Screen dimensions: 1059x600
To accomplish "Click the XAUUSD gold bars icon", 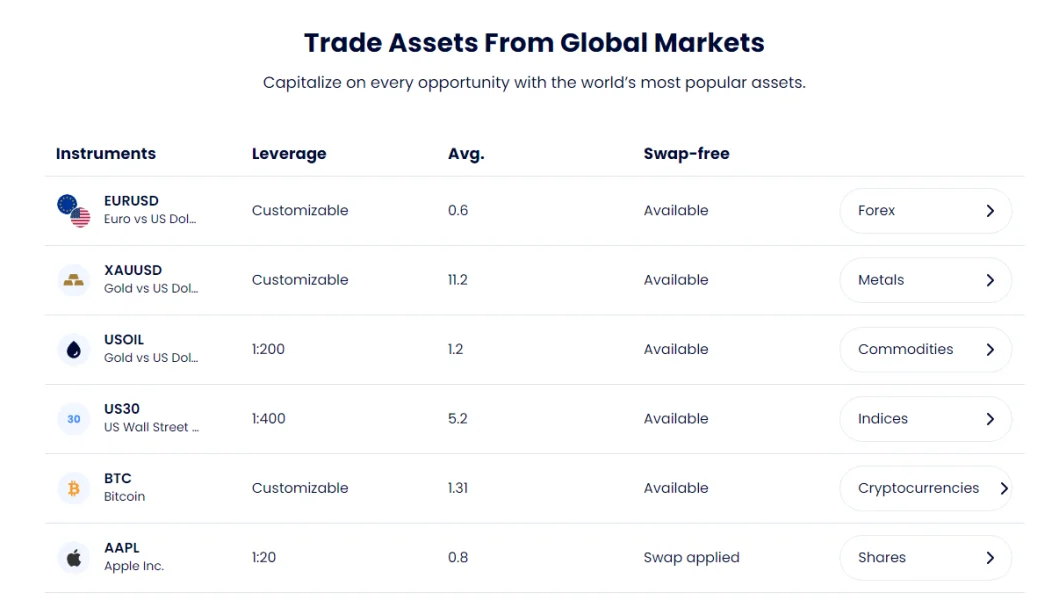I will click(x=74, y=280).
